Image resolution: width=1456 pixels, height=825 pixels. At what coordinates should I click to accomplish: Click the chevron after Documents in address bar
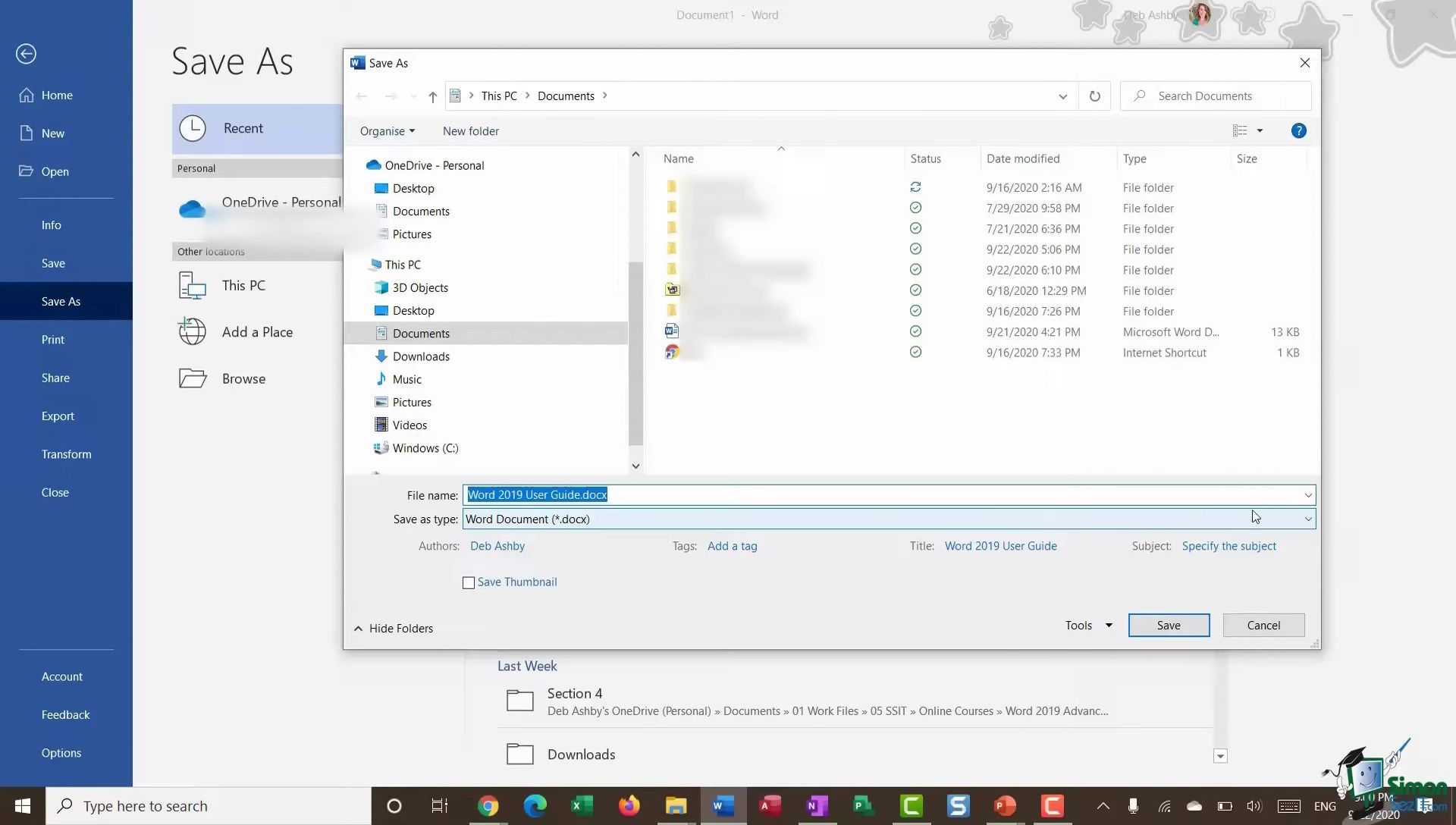pos(605,96)
